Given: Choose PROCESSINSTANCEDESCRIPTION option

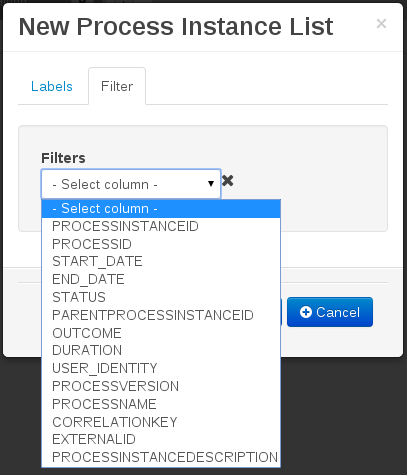Looking at the screenshot, I should [161, 457].
